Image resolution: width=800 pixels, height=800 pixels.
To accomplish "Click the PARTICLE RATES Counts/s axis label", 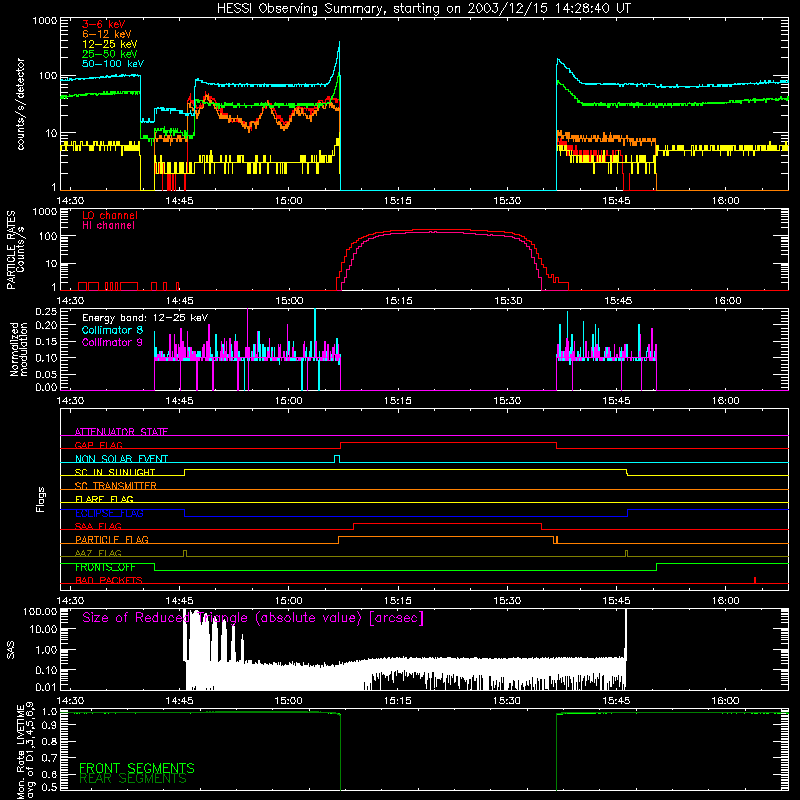I will point(15,250).
